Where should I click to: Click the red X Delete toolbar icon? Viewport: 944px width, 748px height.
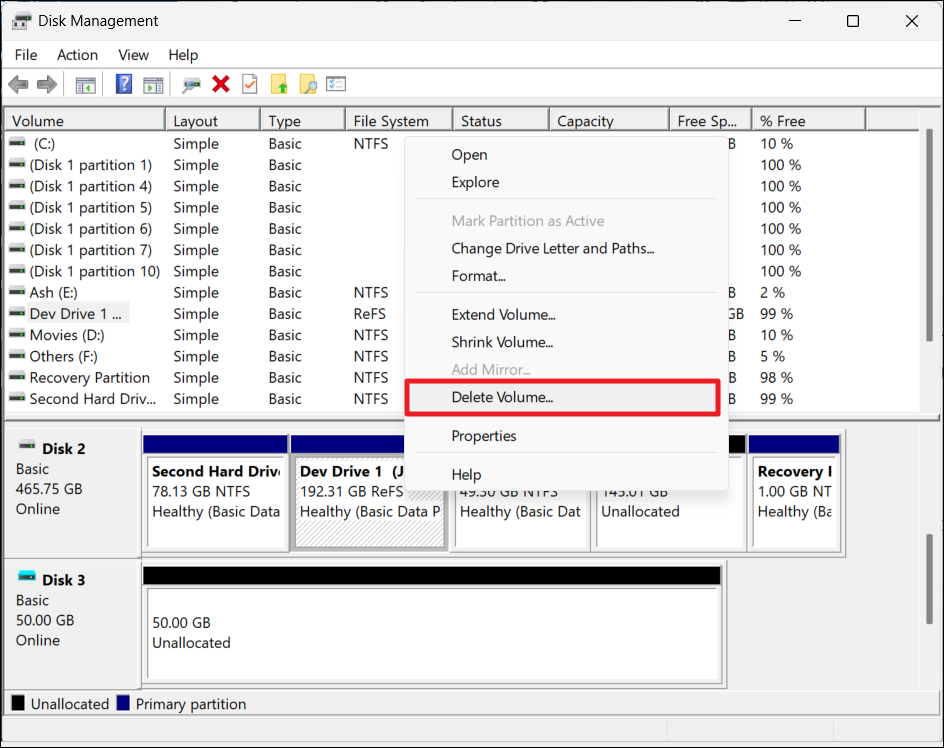(x=221, y=85)
